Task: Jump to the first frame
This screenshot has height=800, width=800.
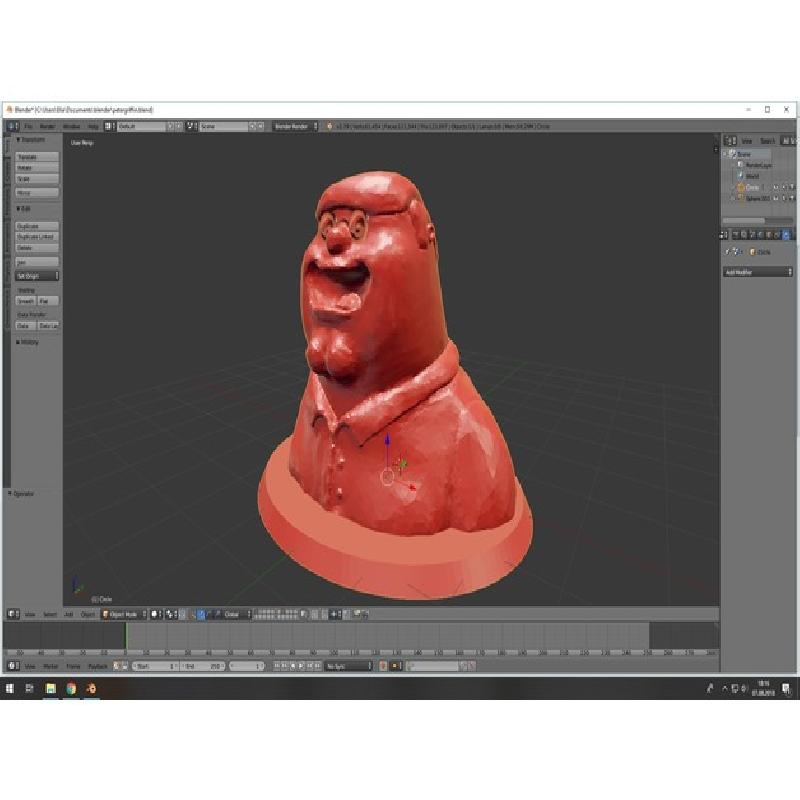Action: coord(277,666)
